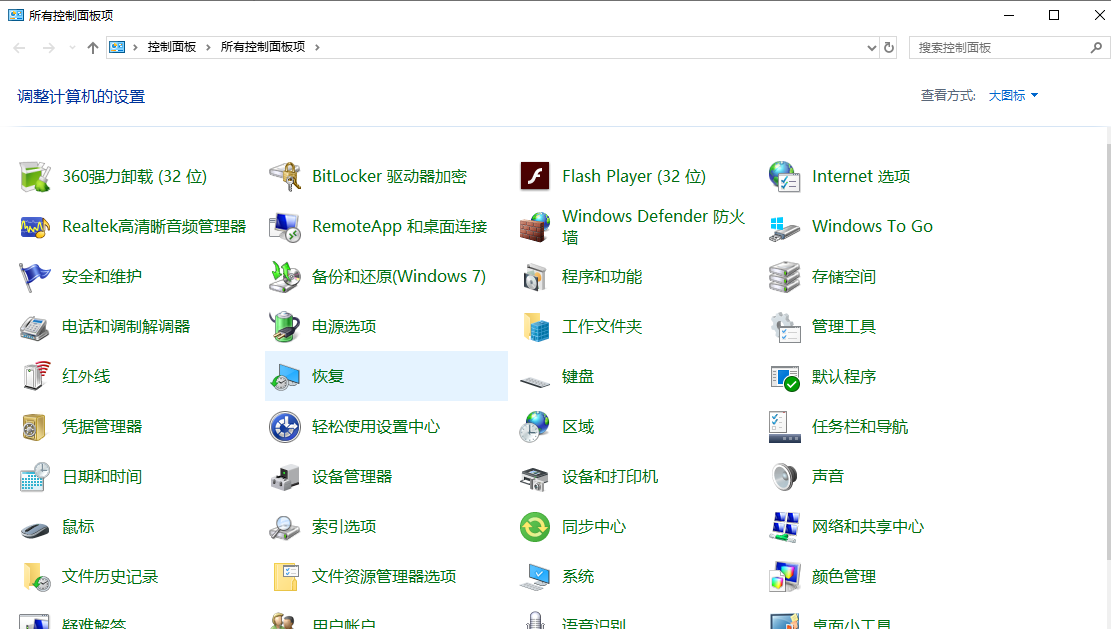Open 程序和功能 icon
The image size is (1111, 629).
pyautogui.click(x=535, y=277)
